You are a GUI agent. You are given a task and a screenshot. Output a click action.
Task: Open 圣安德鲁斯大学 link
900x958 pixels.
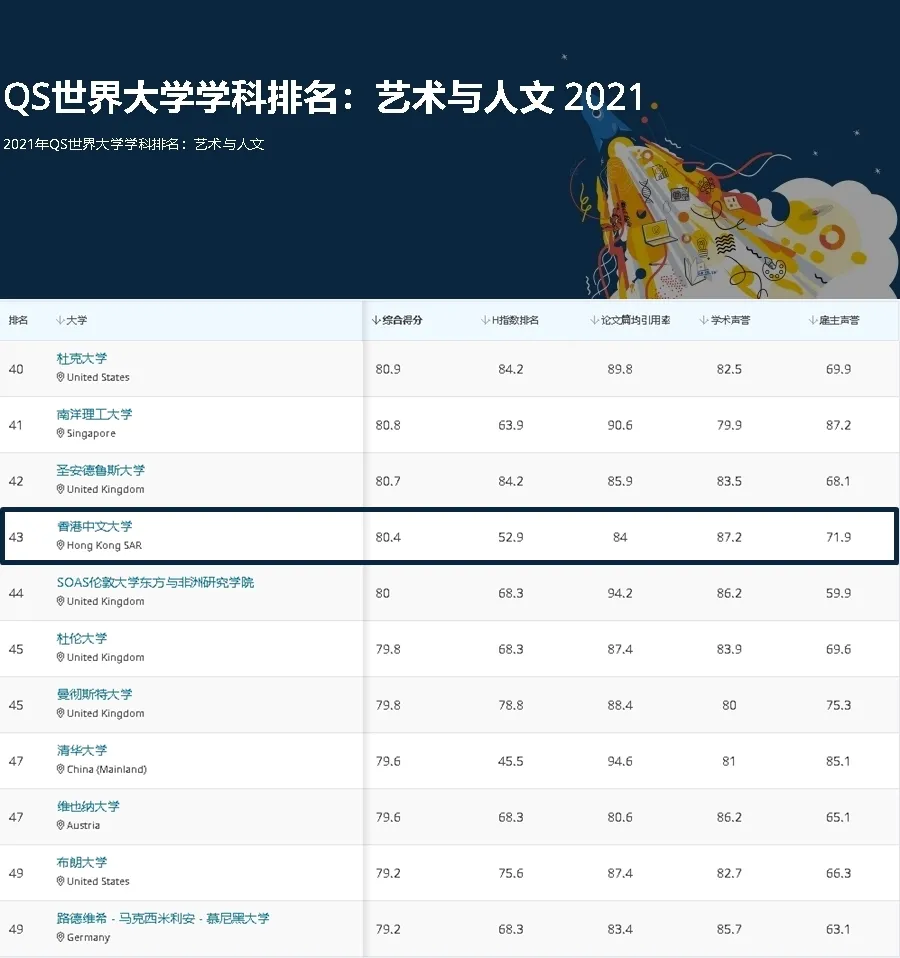(x=100, y=471)
